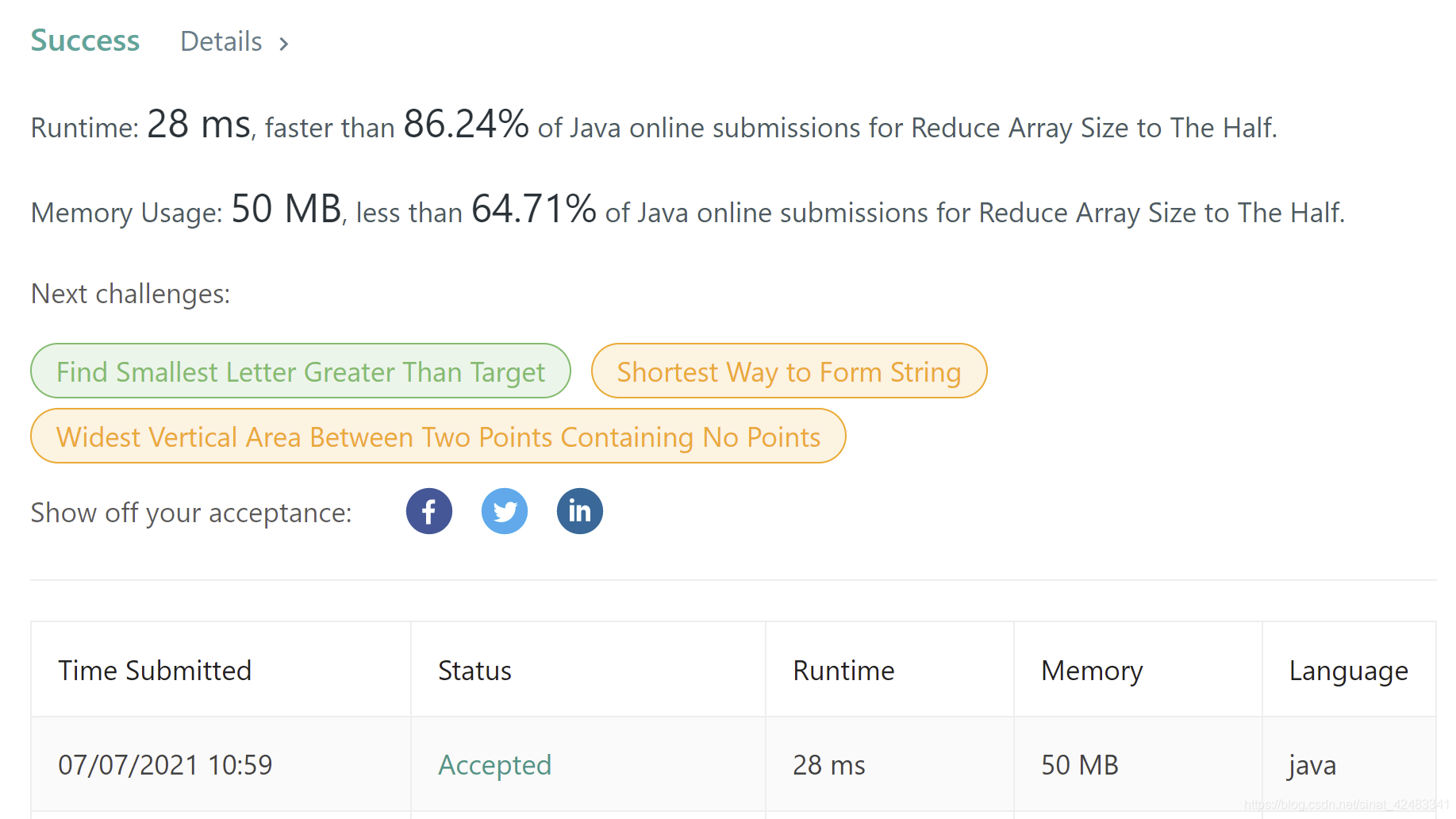The width and height of the screenshot is (1456, 819).
Task: Click the 86.24% runtime percentile text
Action: coord(466,125)
